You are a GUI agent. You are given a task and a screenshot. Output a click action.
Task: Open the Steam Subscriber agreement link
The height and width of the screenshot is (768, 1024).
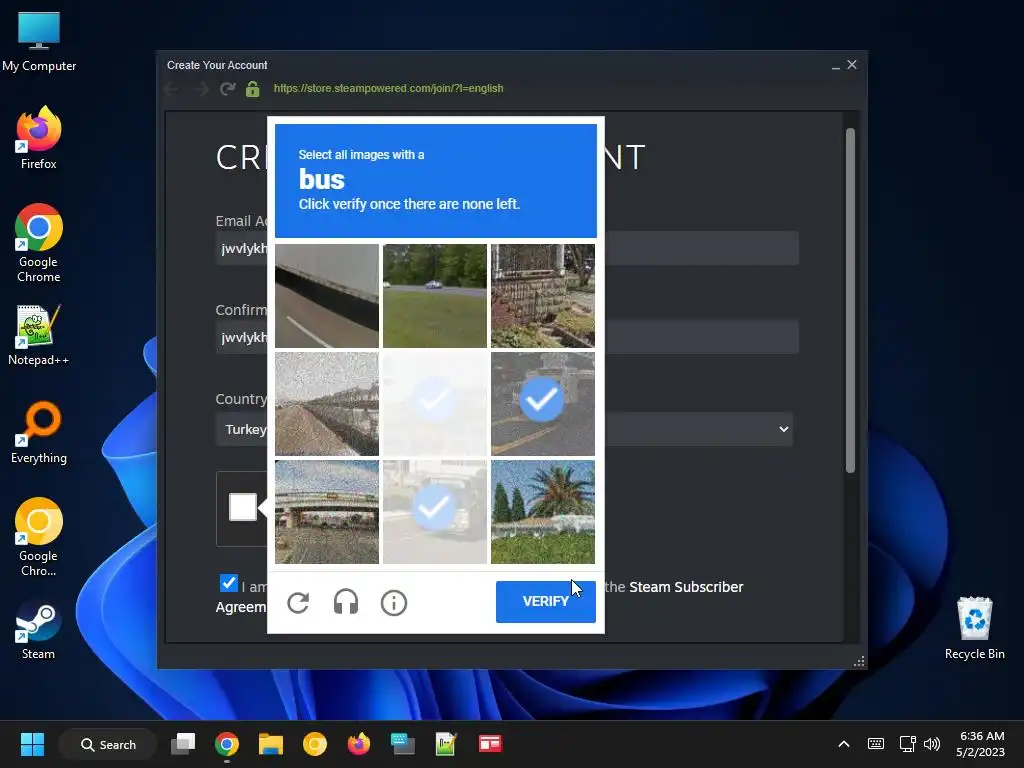[x=686, y=587]
